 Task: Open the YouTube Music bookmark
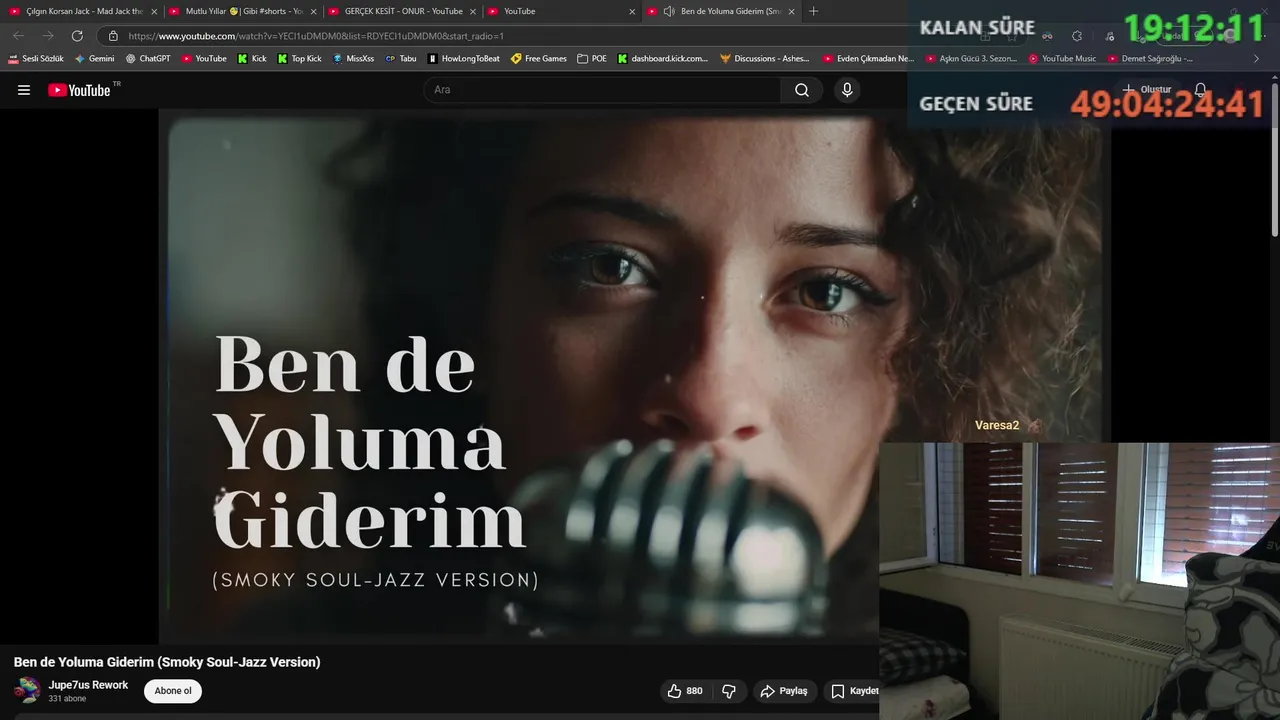[x=1062, y=59]
